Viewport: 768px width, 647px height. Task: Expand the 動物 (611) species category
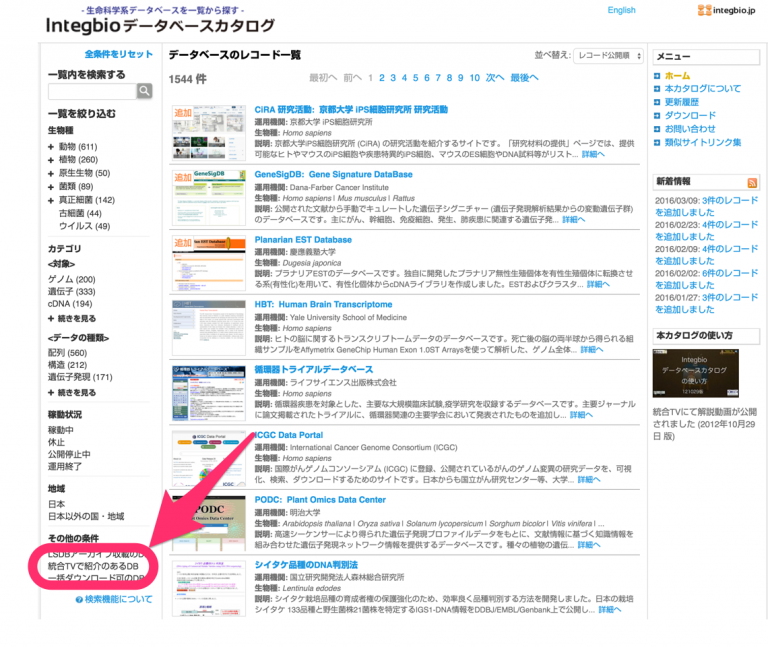click(51, 147)
